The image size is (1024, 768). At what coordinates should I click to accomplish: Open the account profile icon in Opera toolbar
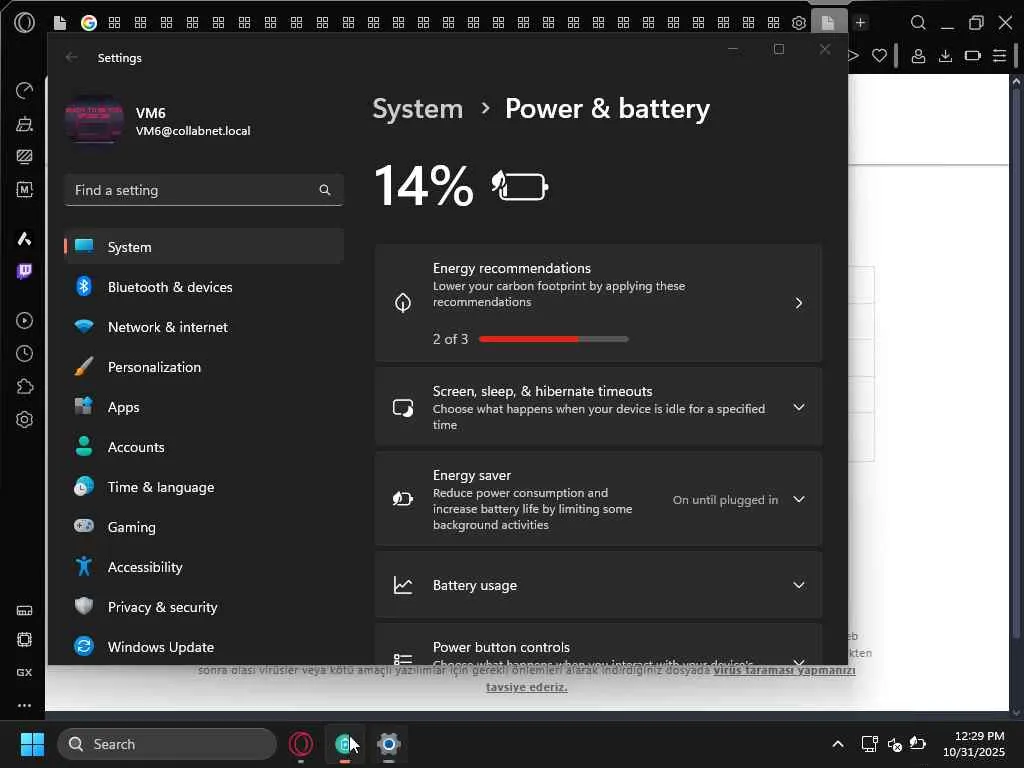pos(918,56)
